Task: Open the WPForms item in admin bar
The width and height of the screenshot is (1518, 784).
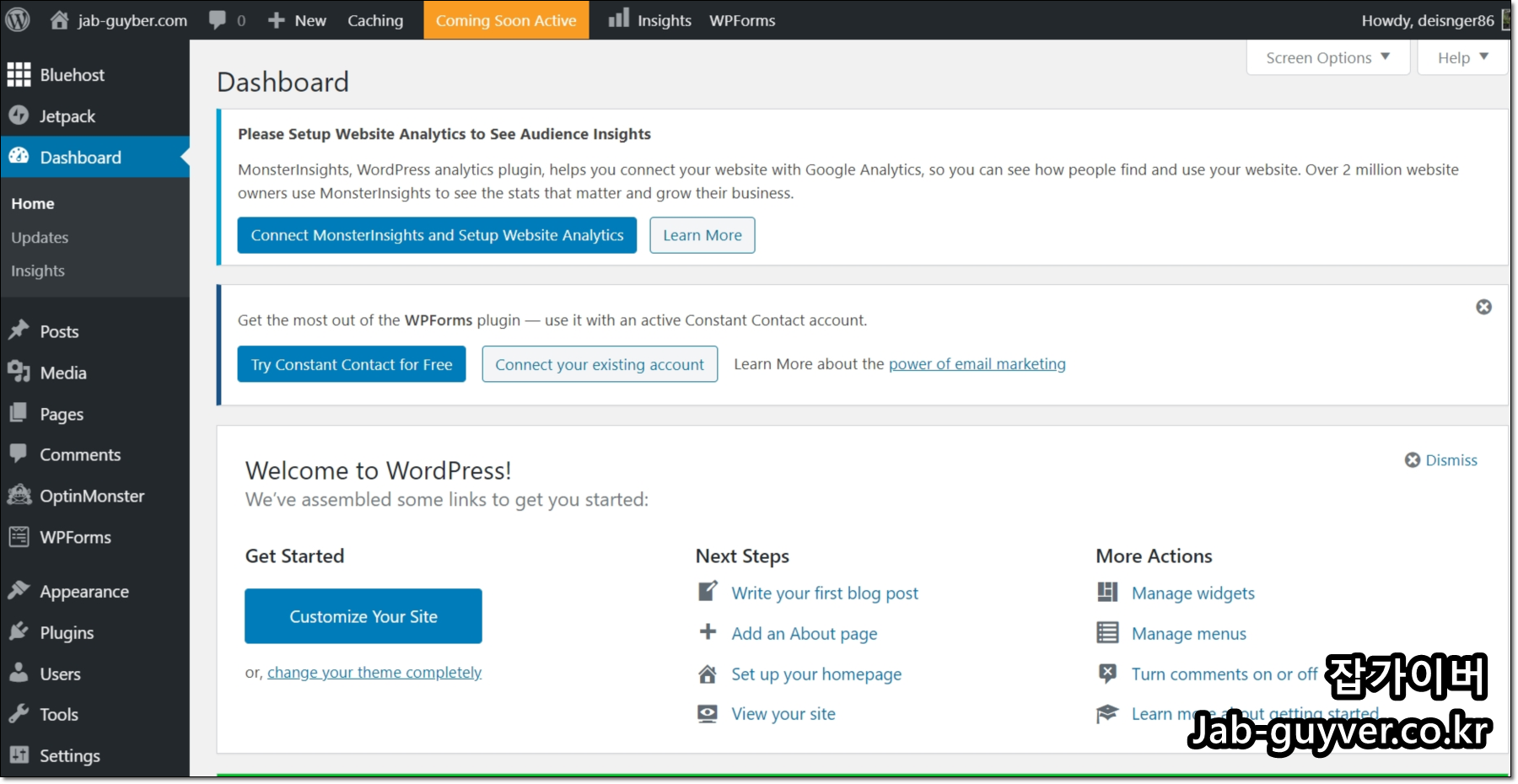Action: [742, 20]
